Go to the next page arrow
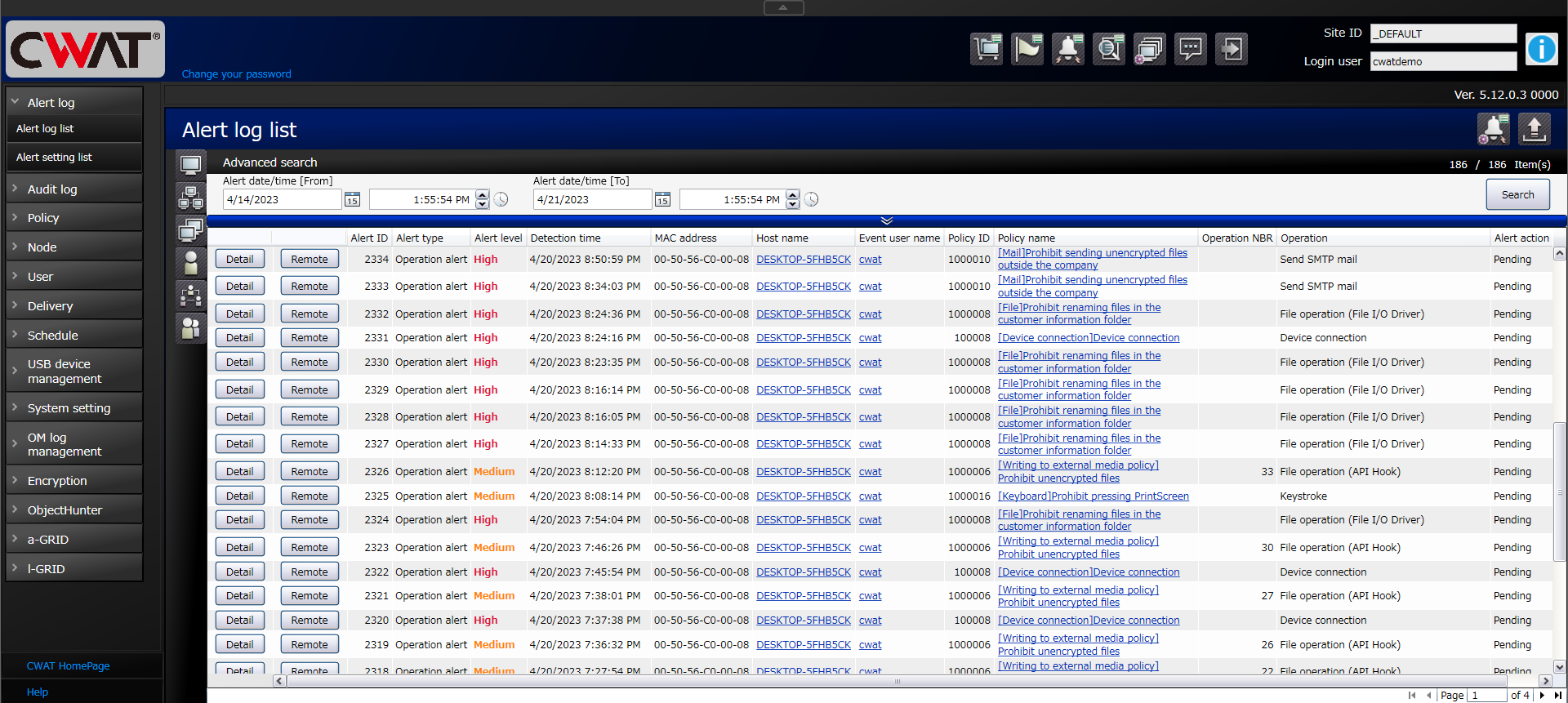The image size is (1568, 703). [1542, 695]
